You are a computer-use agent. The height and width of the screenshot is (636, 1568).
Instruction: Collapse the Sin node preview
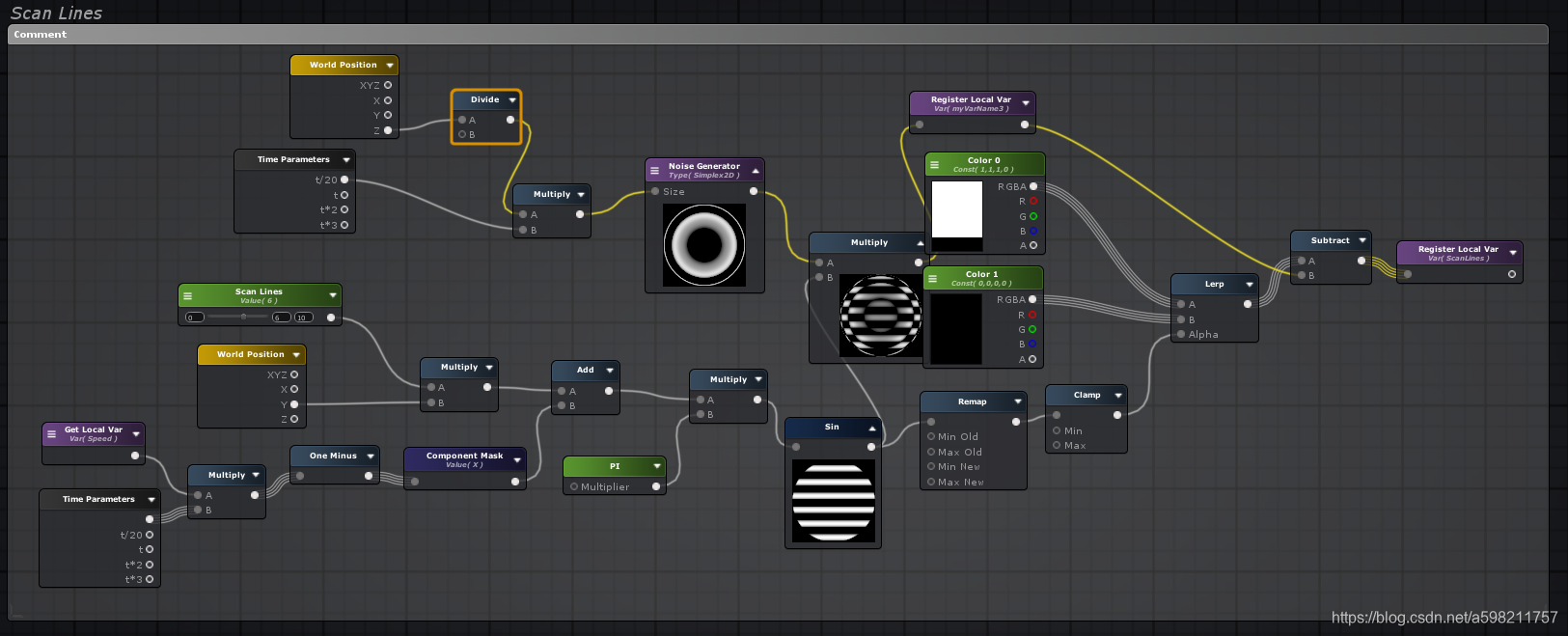point(872,428)
